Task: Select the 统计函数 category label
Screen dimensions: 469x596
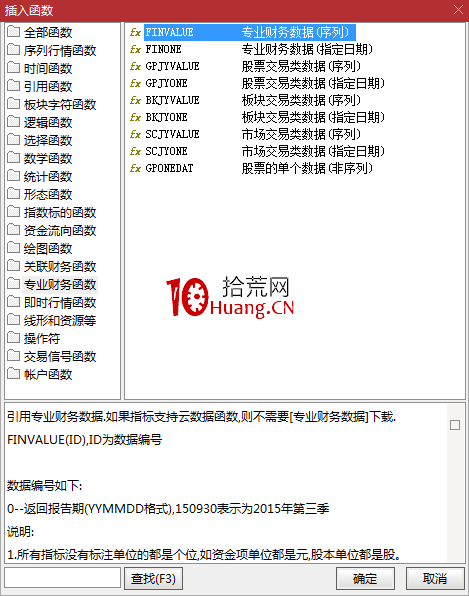Action: (48, 177)
